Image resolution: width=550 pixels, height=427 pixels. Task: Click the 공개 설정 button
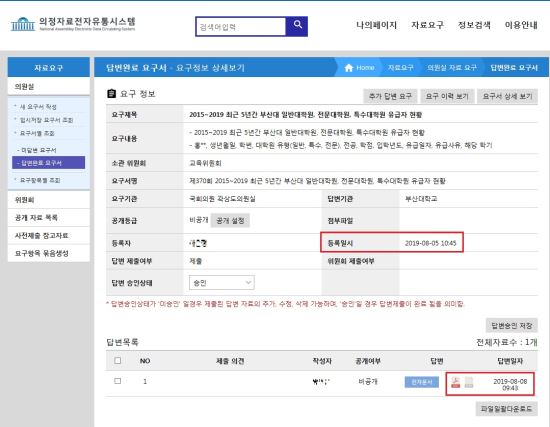click(230, 220)
